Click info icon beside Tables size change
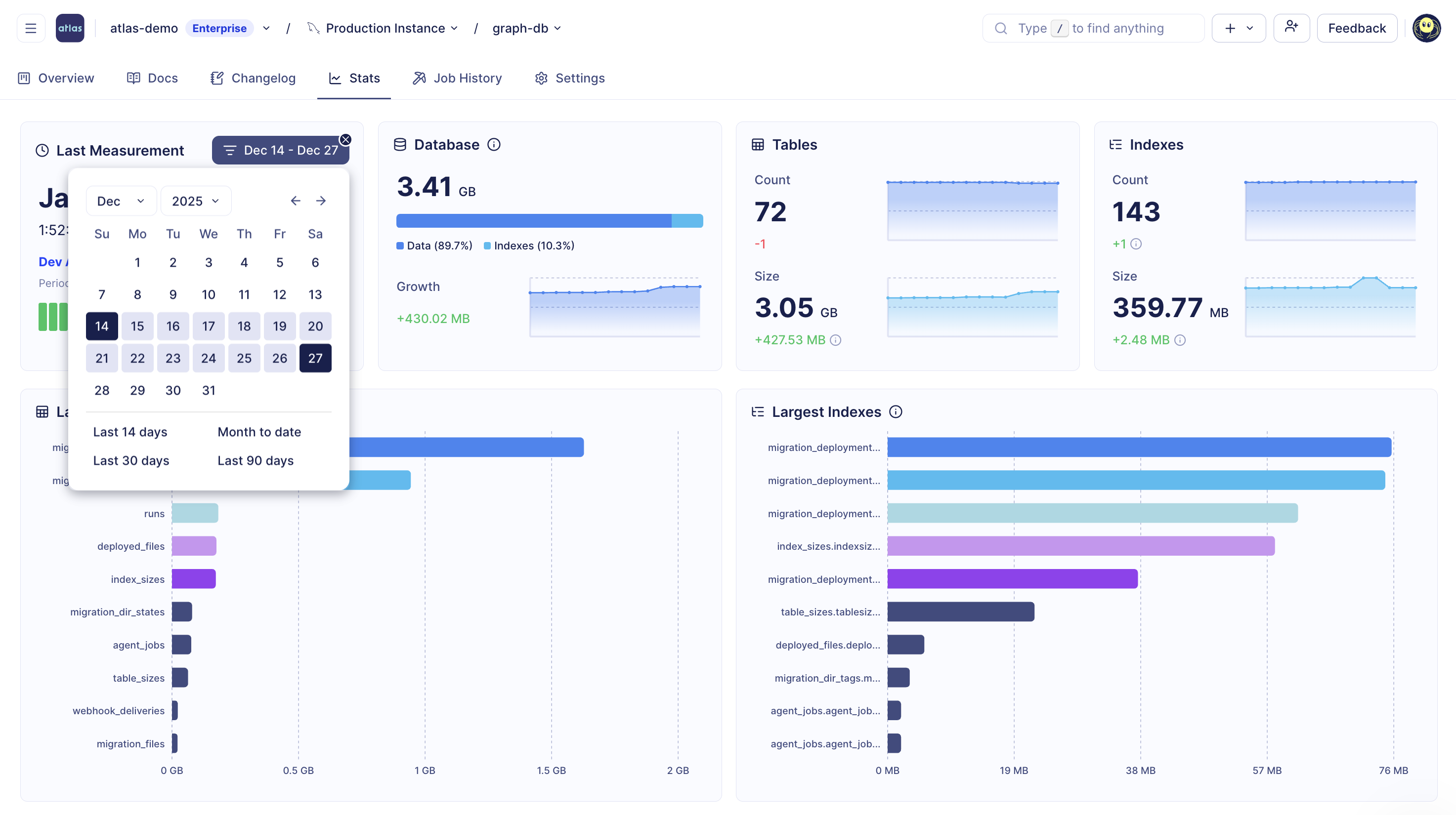Viewport: 1456px width, 815px height. tap(835, 340)
